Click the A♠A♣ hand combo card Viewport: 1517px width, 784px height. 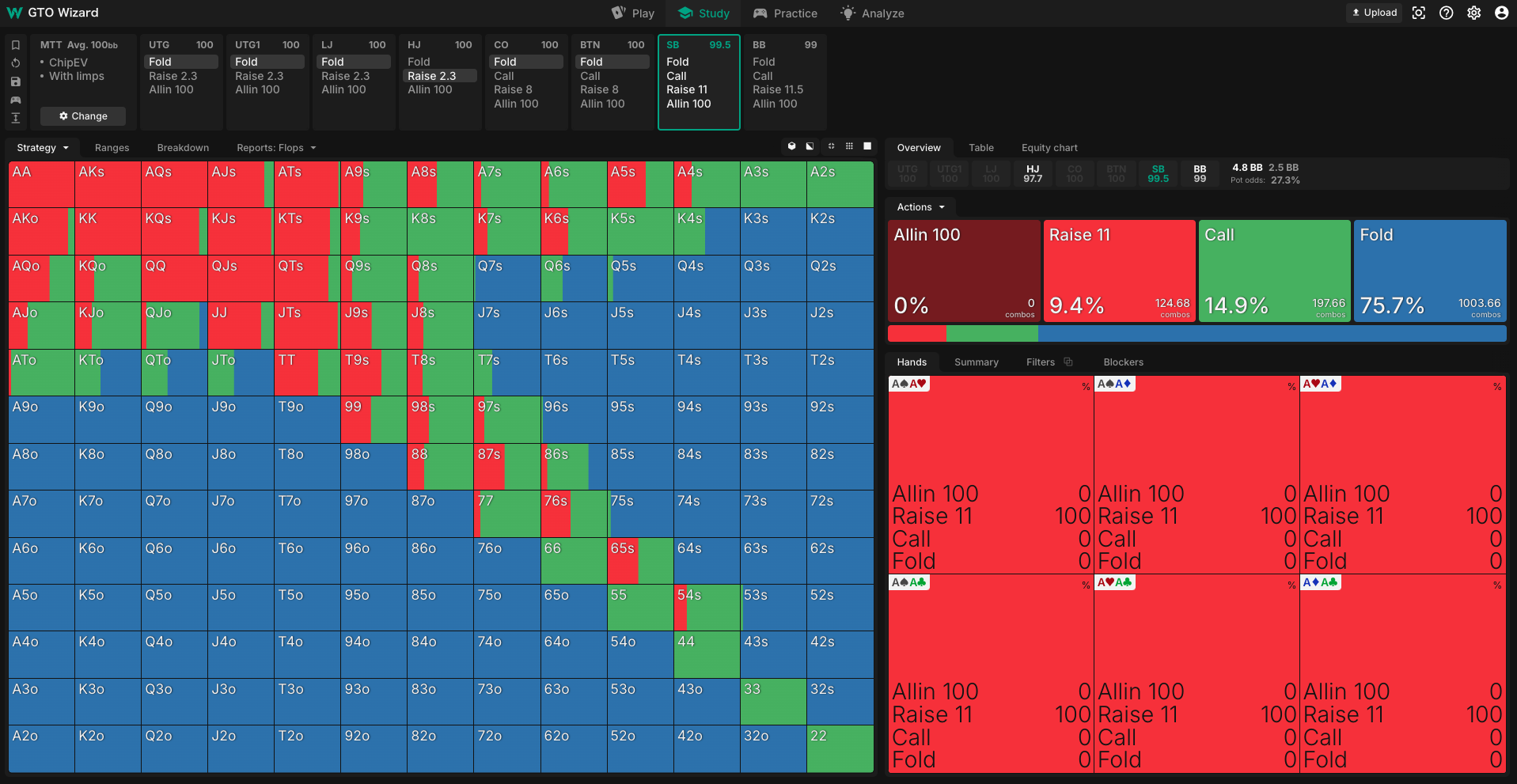[991, 673]
